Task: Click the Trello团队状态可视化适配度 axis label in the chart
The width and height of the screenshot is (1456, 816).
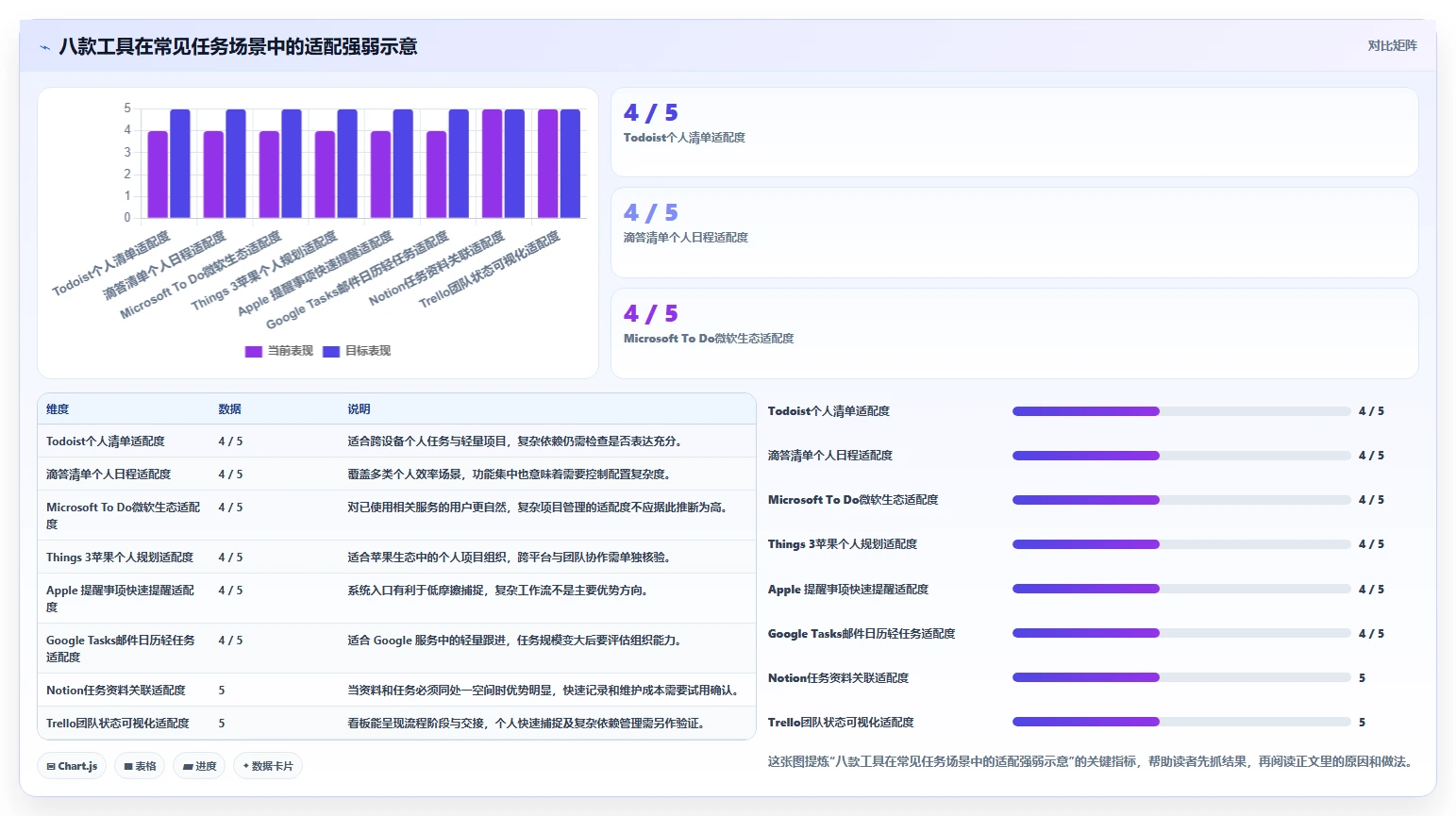Action: [490, 269]
